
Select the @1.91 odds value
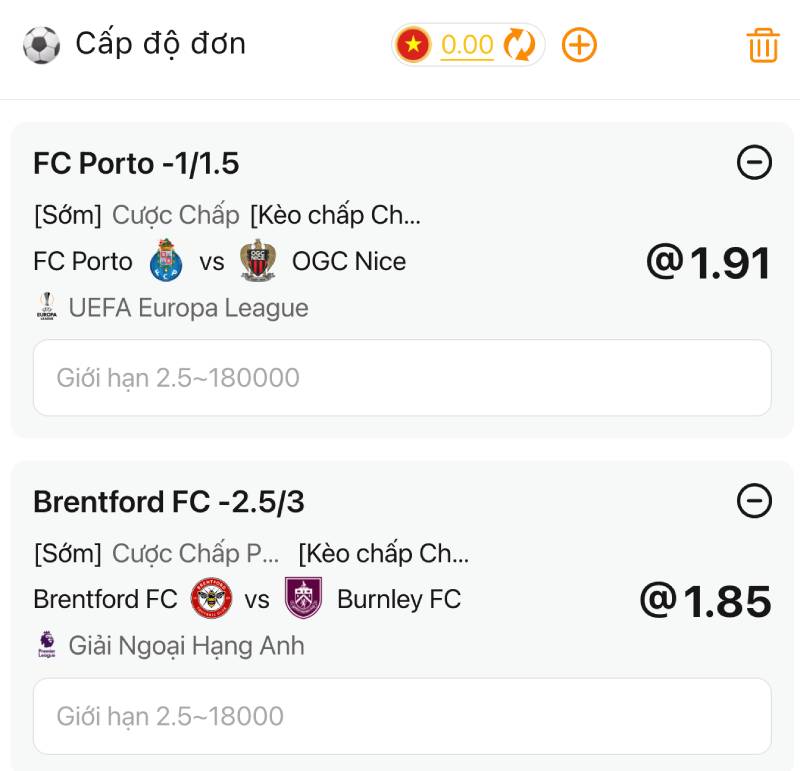tap(708, 263)
